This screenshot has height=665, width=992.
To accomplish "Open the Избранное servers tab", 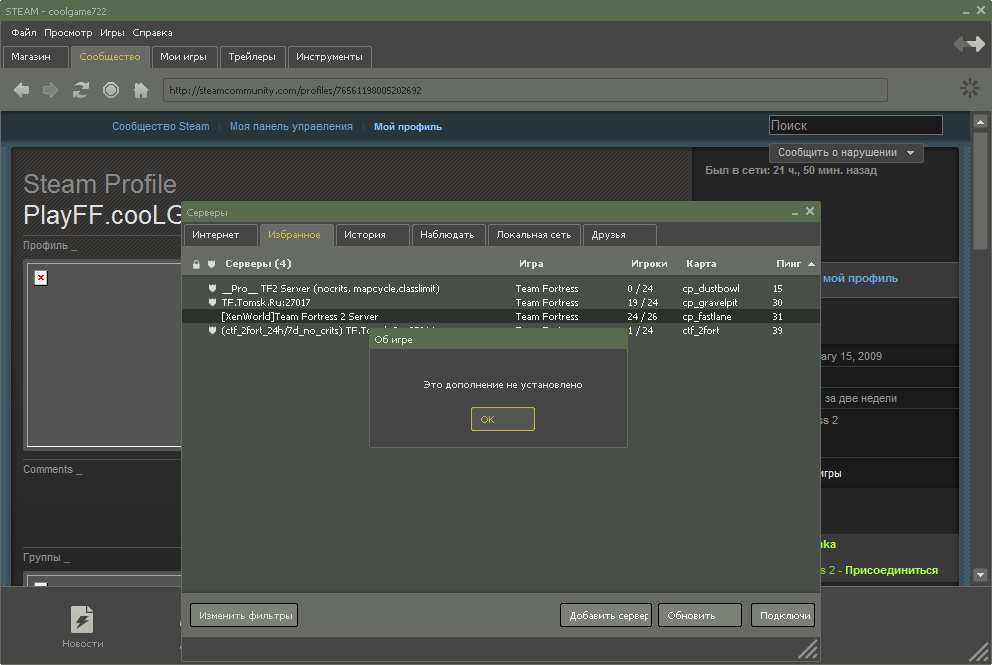I will click(x=296, y=235).
